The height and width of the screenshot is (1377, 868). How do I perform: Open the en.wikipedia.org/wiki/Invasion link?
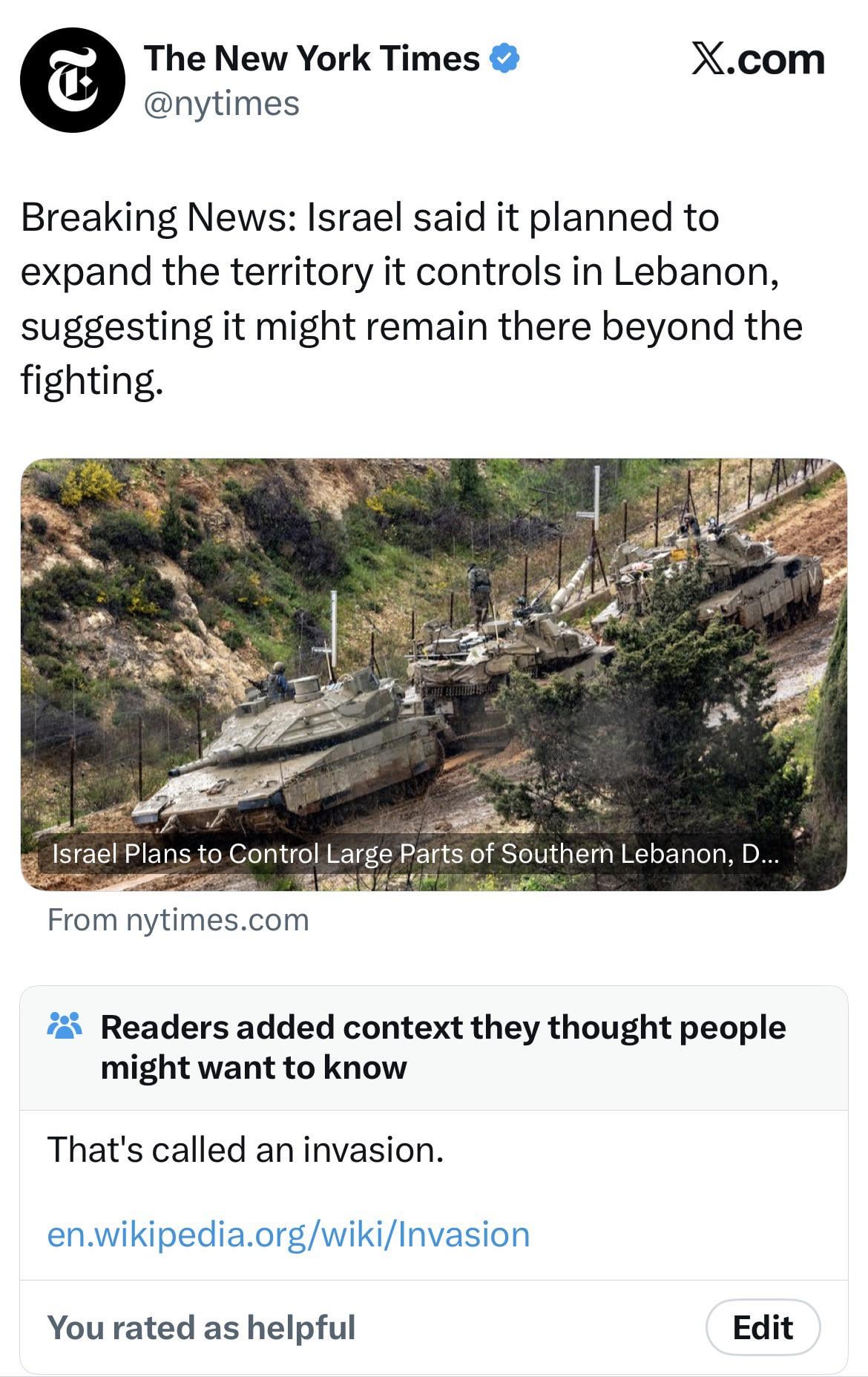289,1235
